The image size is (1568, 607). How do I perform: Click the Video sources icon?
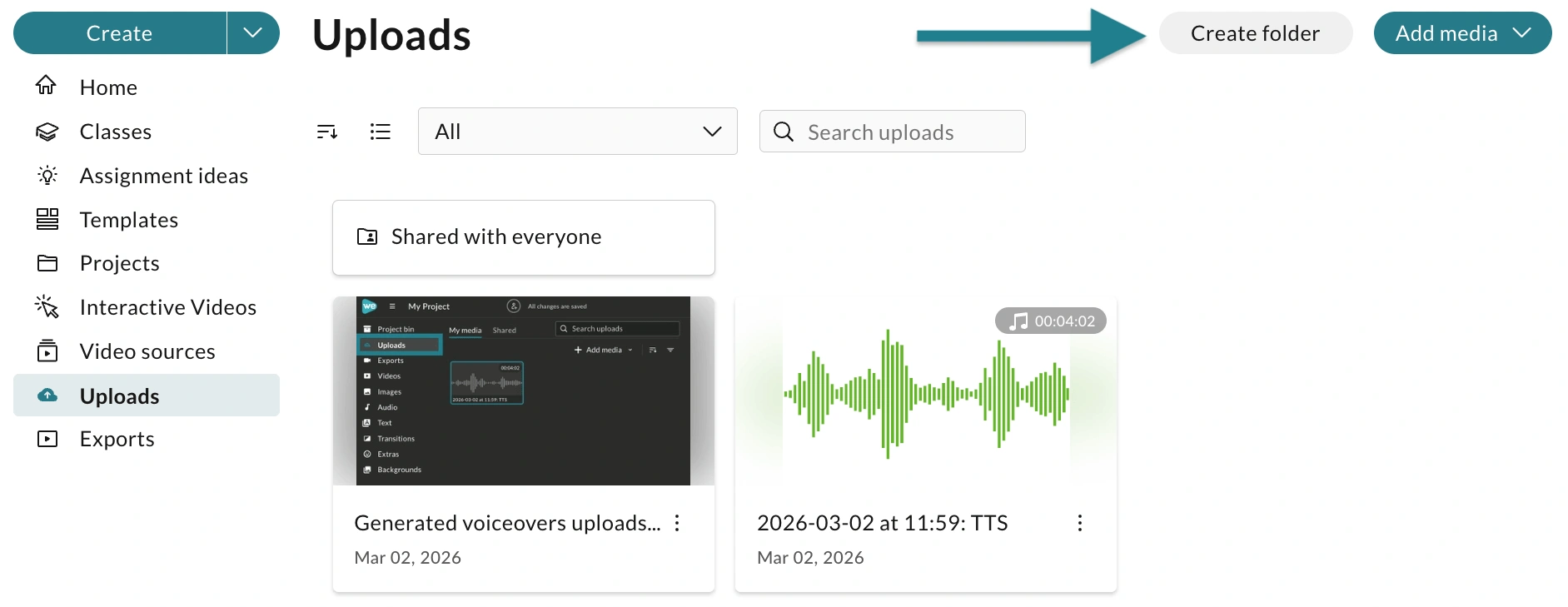coord(47,351)
